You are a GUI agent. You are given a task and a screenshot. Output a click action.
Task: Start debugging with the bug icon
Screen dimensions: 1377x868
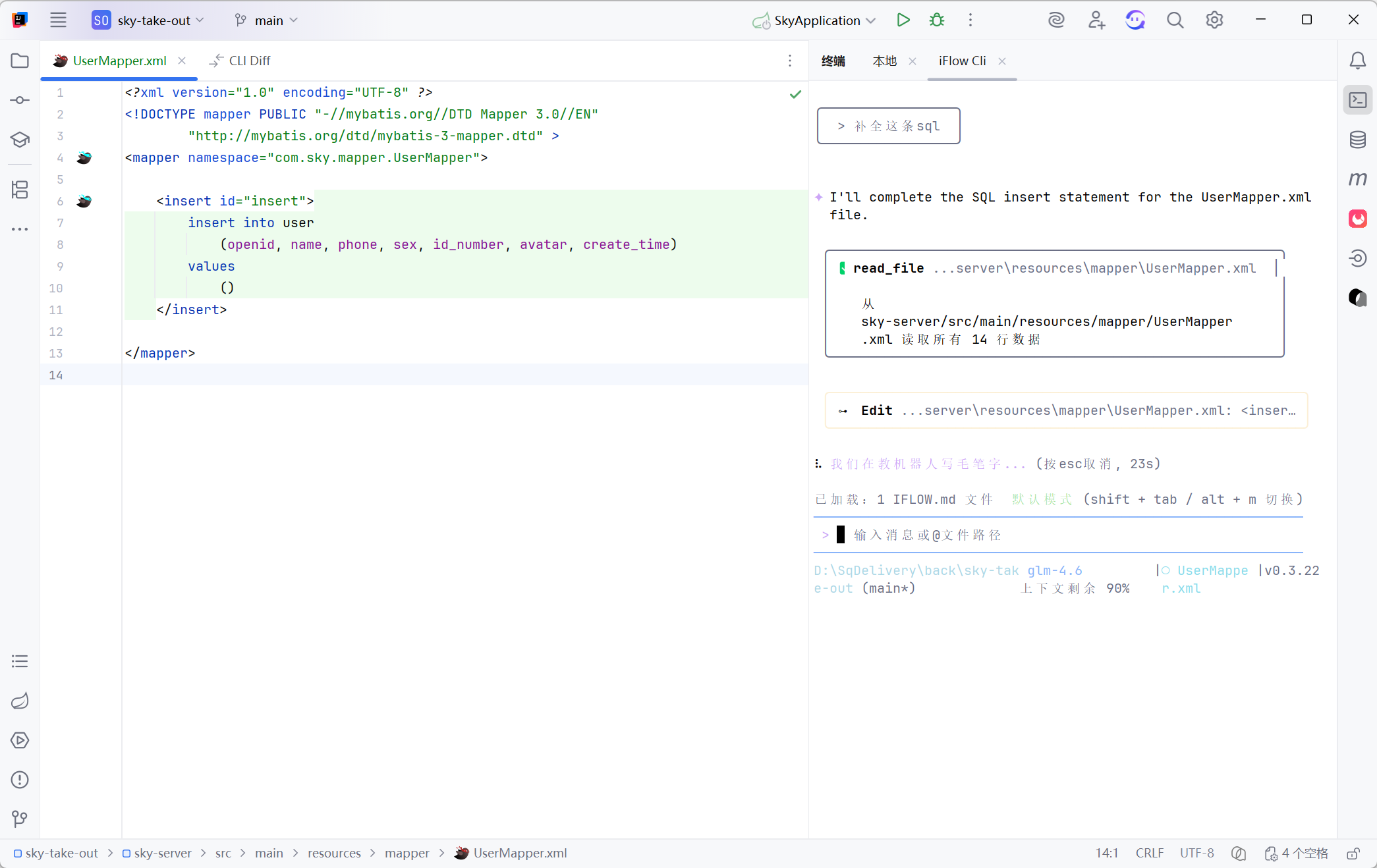click(x=937, y=20)
